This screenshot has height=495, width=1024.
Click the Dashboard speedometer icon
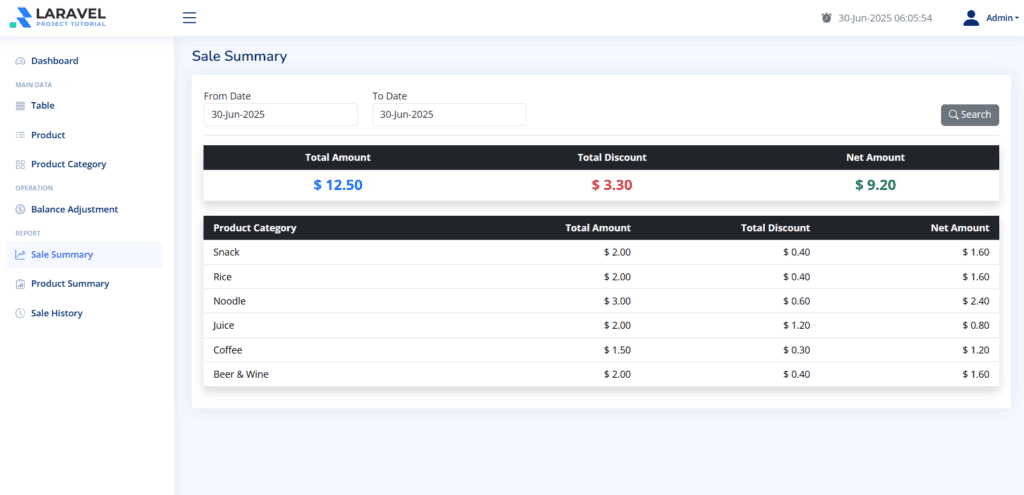tap(20, 61)
